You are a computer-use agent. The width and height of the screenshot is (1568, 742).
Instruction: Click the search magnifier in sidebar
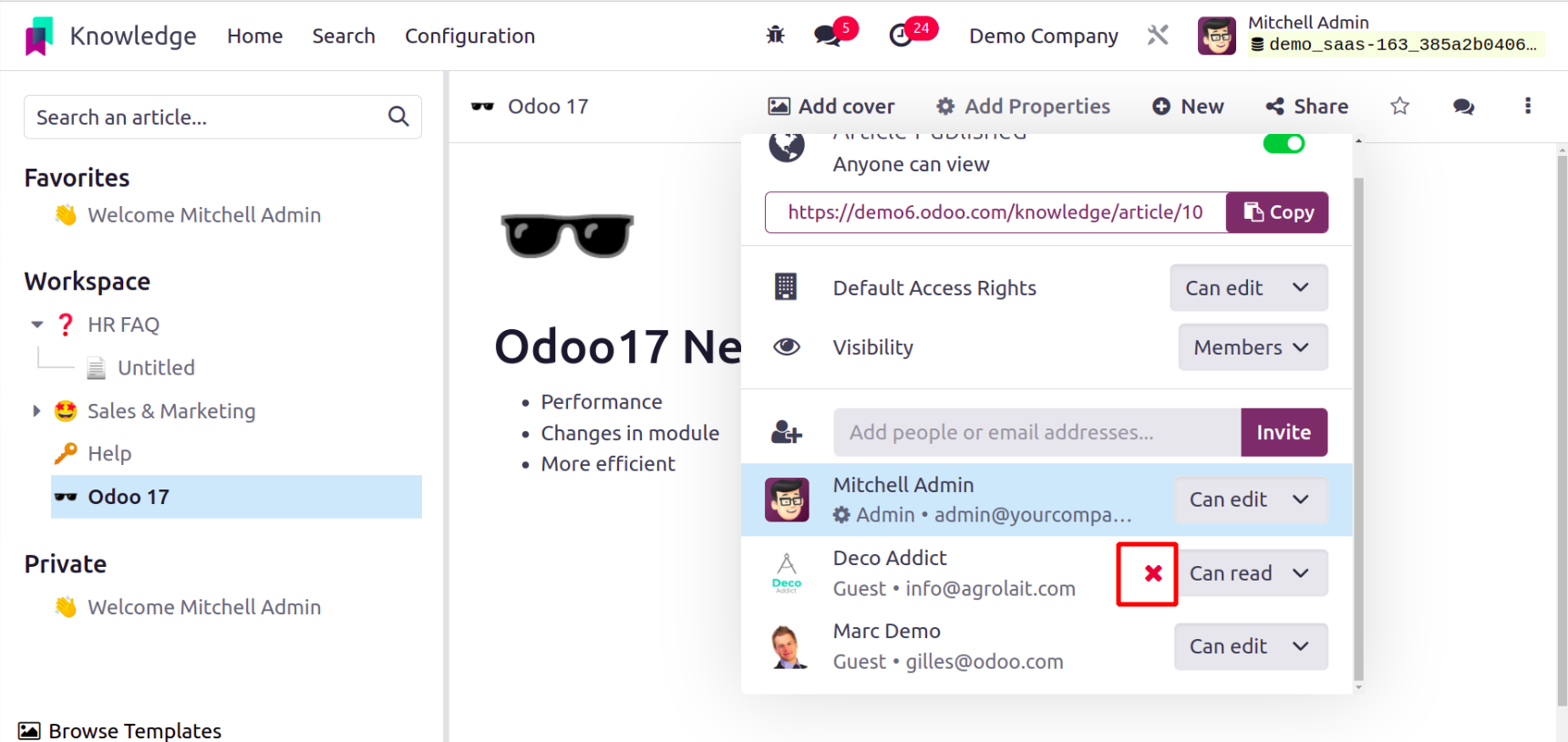[x=398, y=117]
